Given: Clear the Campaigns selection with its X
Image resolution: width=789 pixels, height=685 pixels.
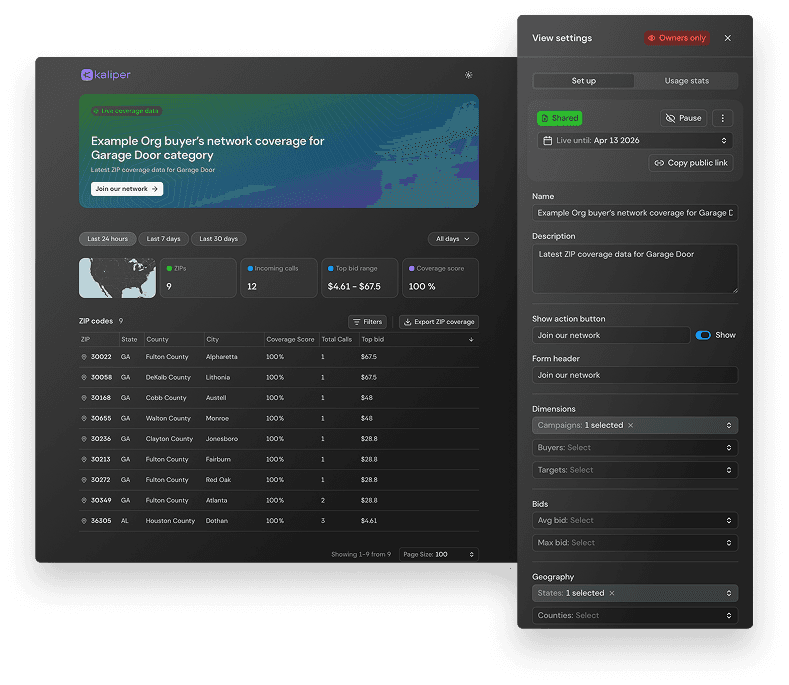Looking at the screenshot, I should pyautogui.click(x=630, y=425).
